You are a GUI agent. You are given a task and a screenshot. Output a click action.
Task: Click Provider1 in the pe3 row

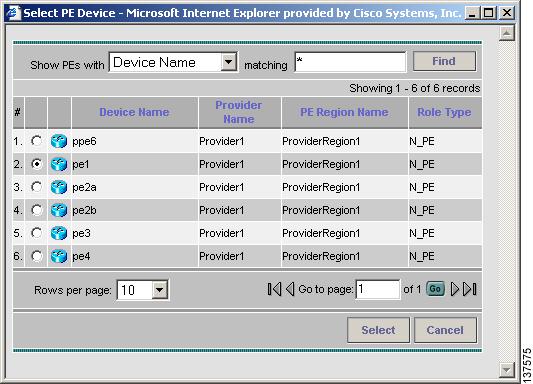tap(222, 233)
